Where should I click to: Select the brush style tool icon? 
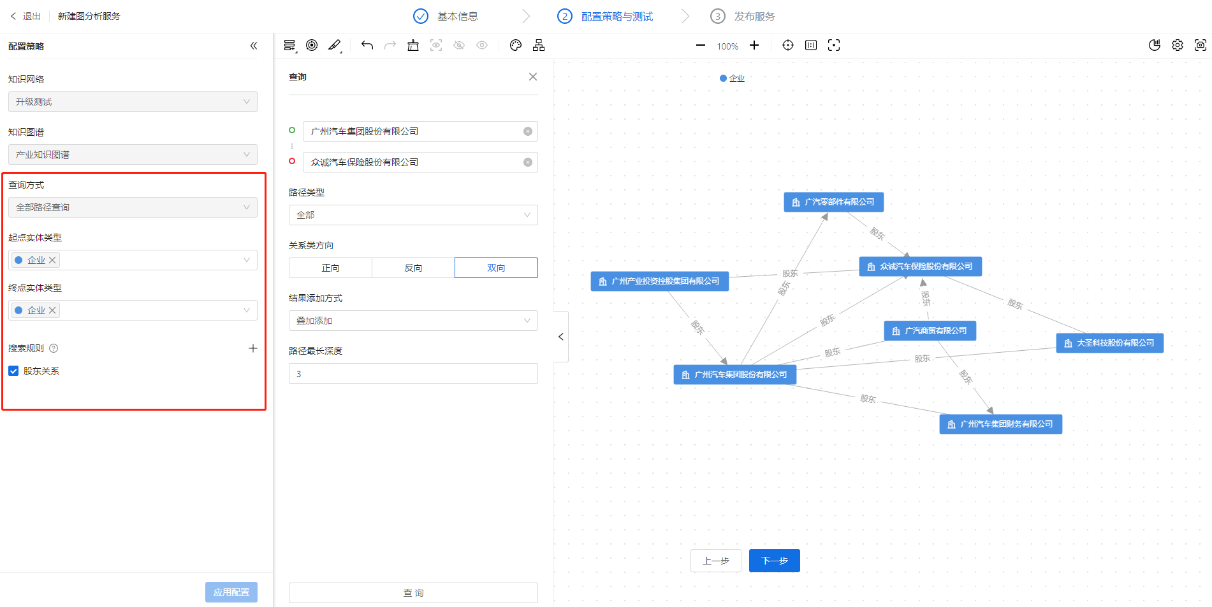[x=335, y=45]
